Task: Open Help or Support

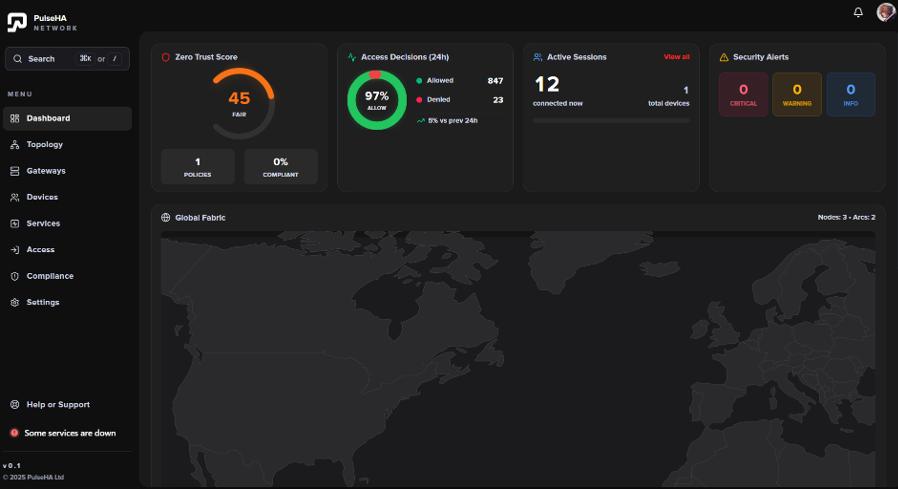Action: coord(58,405)
